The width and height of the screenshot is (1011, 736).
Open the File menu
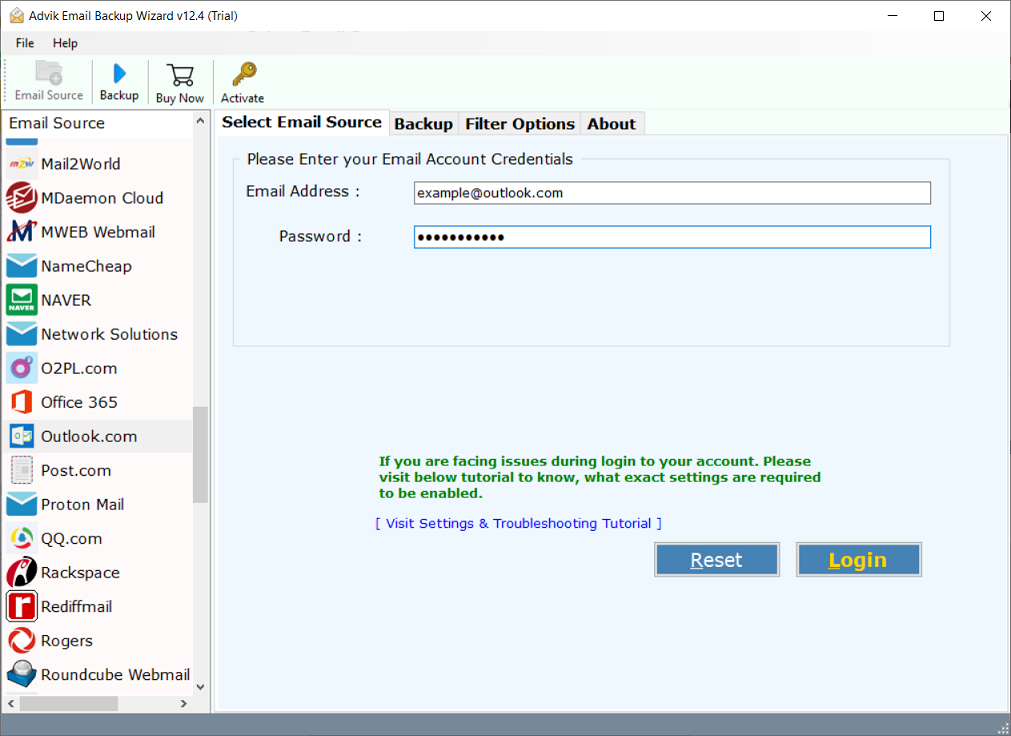[x=25, y=43]
